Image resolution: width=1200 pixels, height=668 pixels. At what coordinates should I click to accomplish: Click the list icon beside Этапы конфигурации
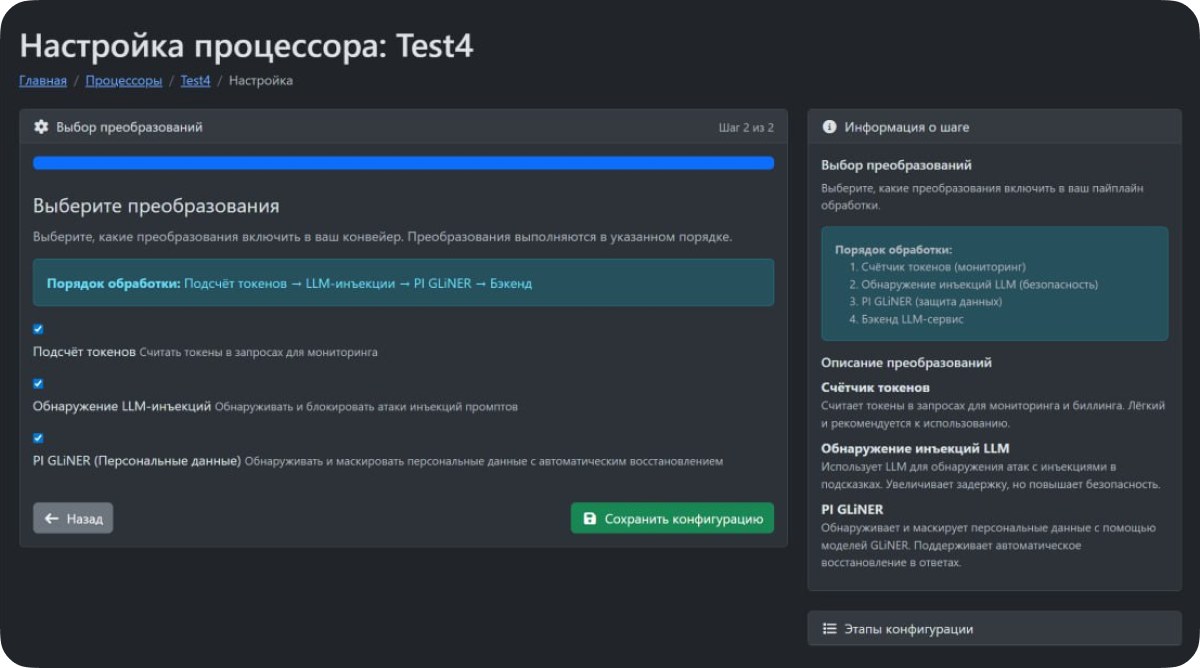tap(829, 629)
